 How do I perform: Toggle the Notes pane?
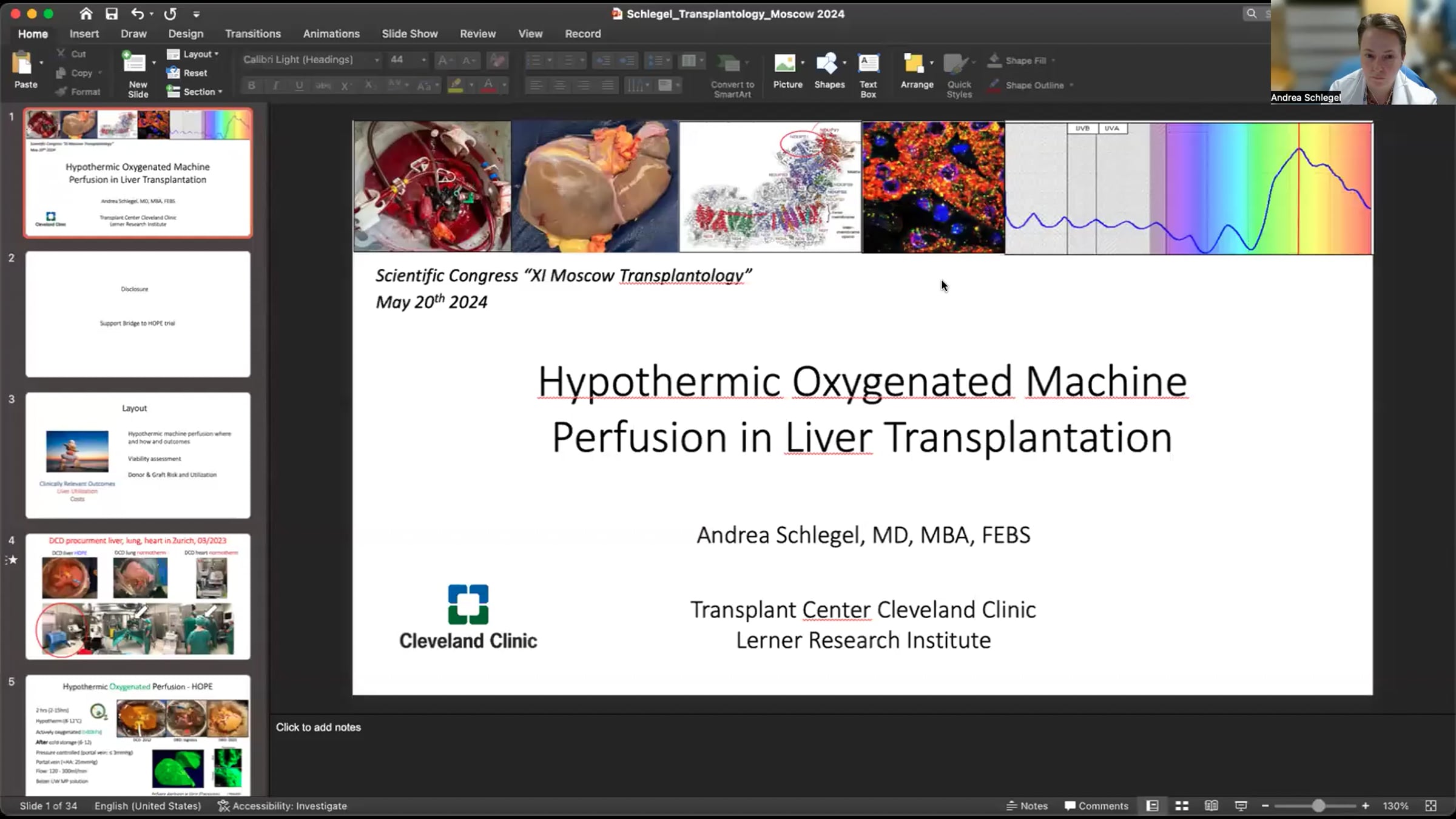1027,806
